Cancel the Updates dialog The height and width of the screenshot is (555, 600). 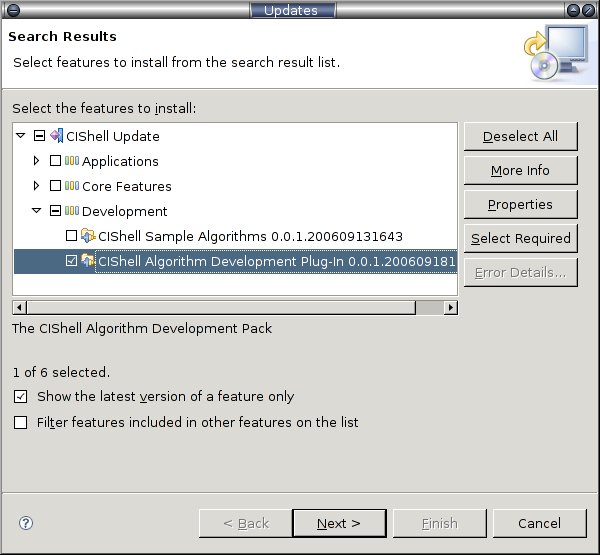(x=540, y=523)
